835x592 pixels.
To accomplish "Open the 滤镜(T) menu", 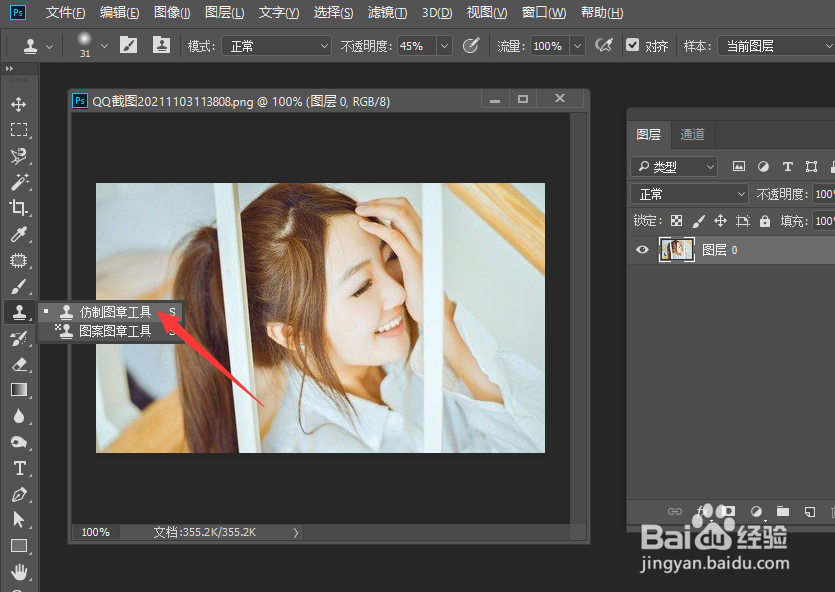I will point(387,13).
